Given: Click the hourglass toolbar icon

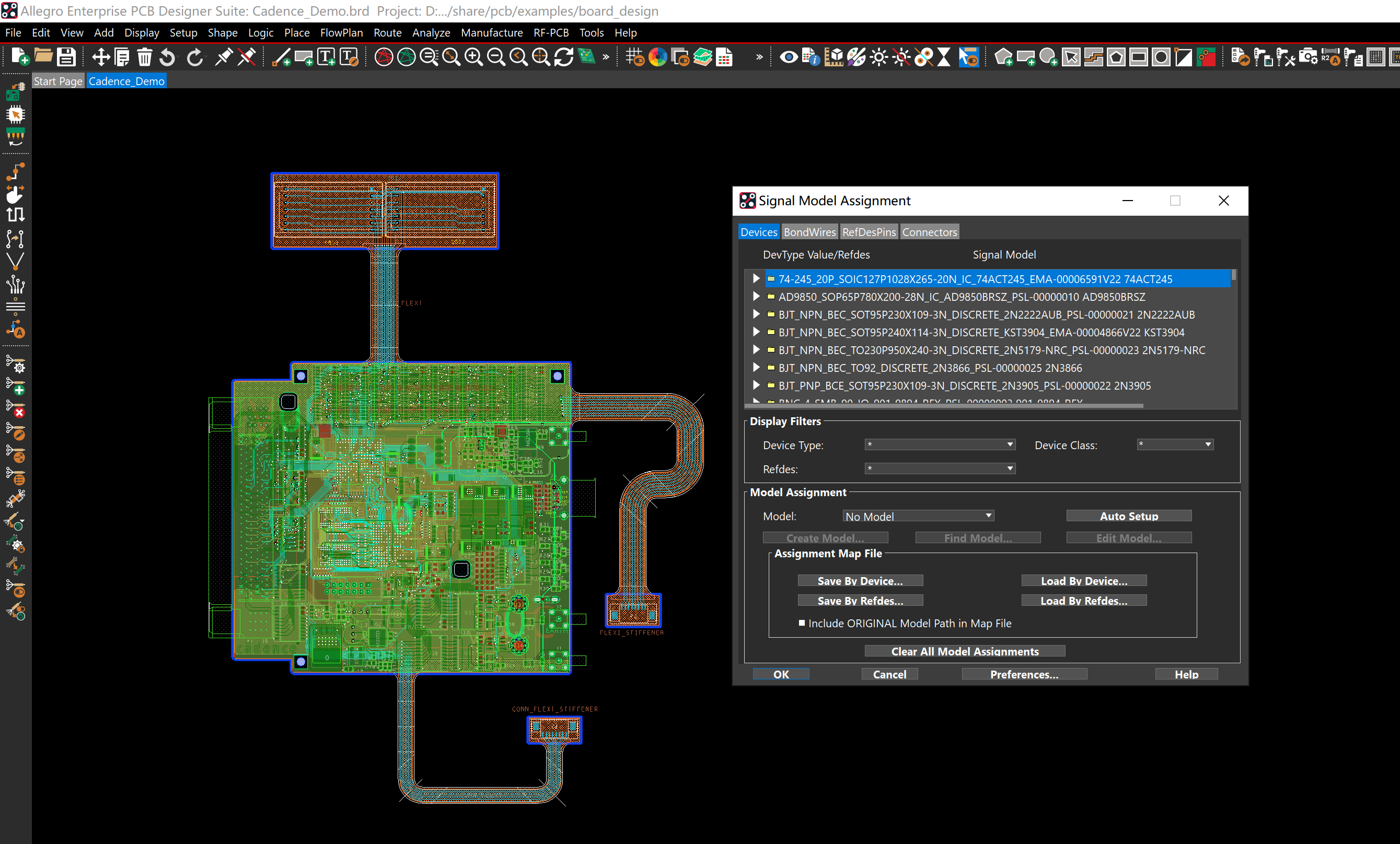Looking at the screenshot, I should pos(944,57).
